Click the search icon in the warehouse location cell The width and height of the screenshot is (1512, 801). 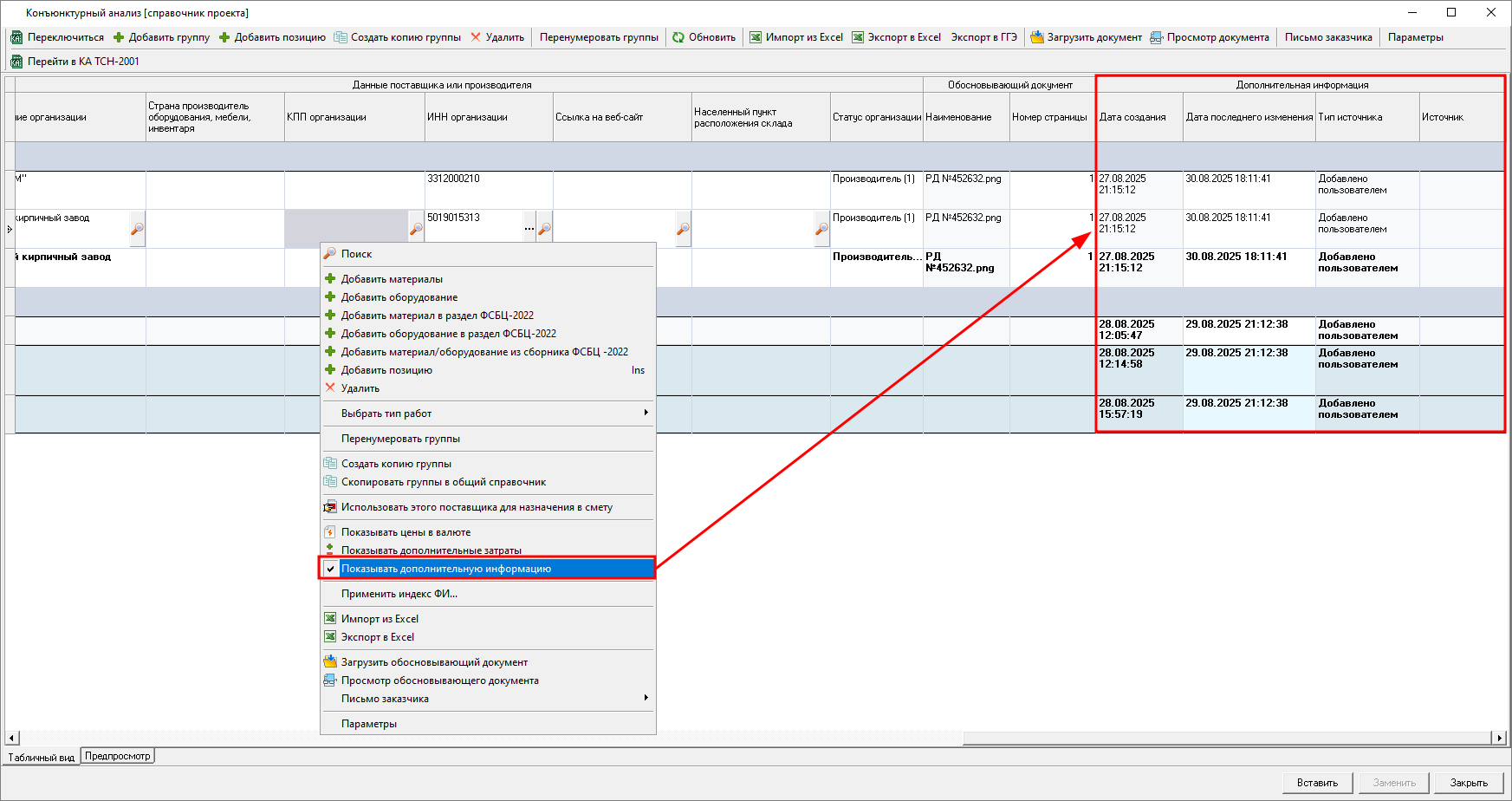(821, 229)
